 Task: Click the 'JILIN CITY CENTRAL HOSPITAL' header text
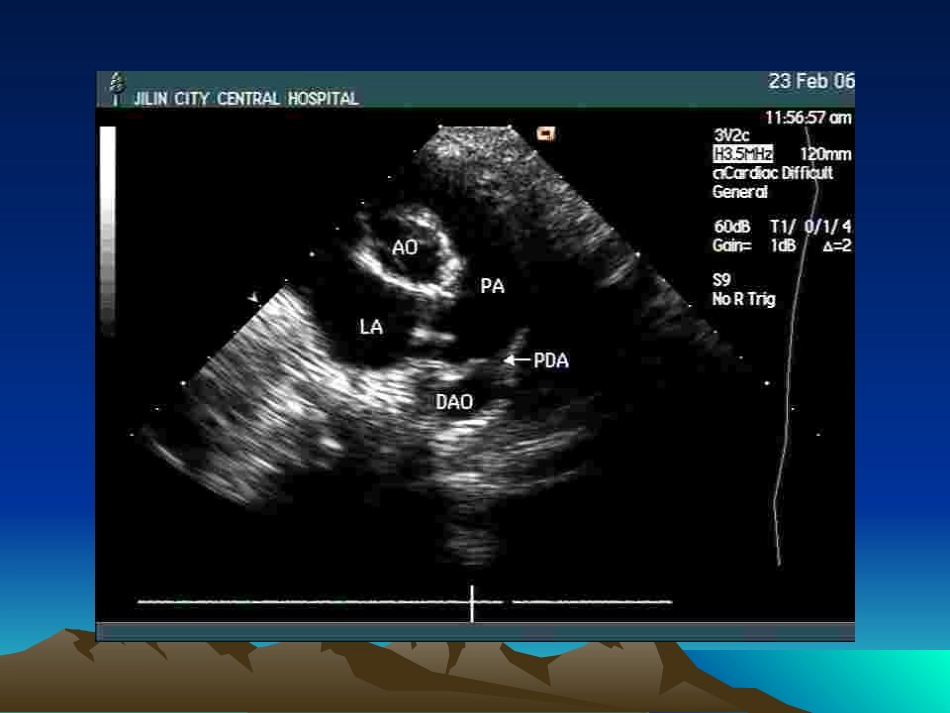pos(246,99)
